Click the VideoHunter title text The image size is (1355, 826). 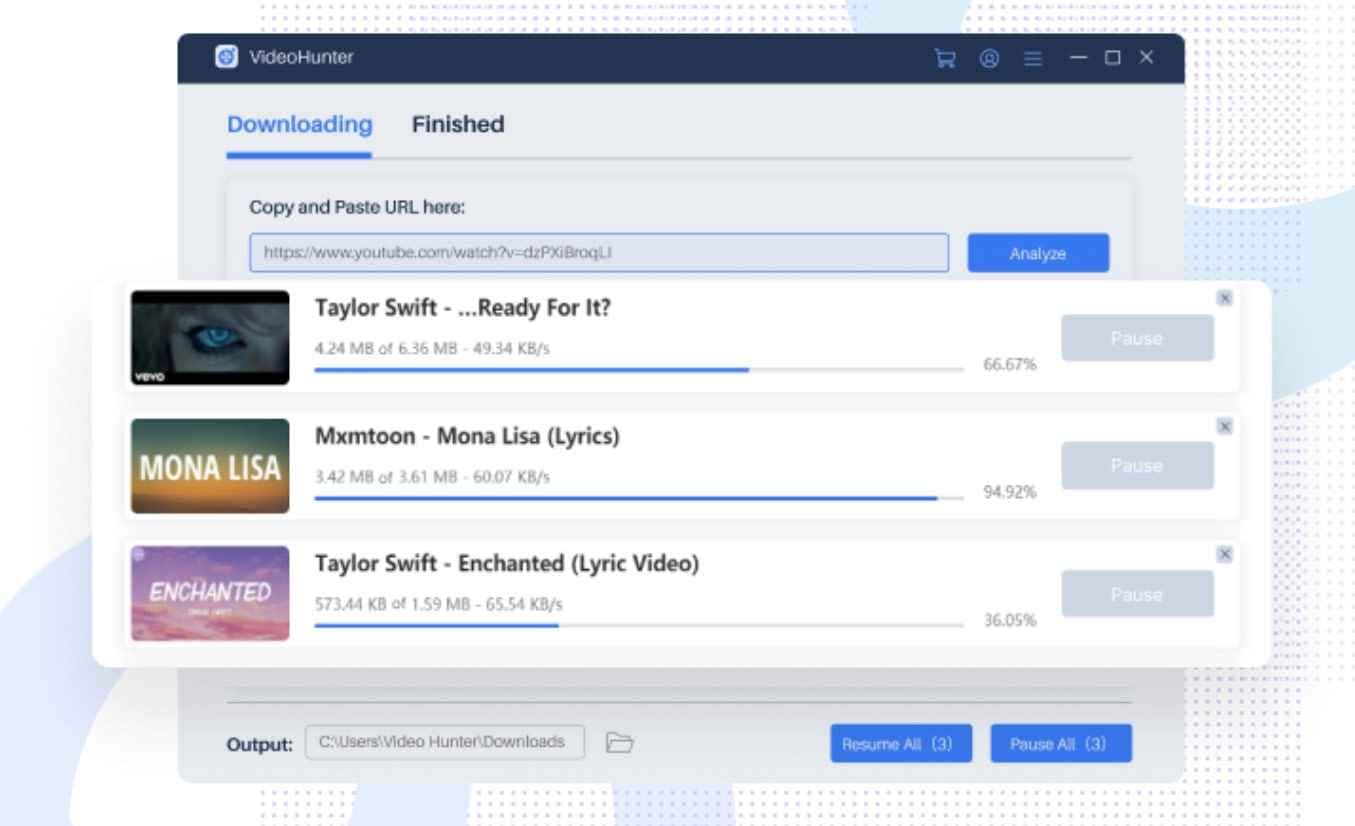pyautogui.click(x=301, y=58)
